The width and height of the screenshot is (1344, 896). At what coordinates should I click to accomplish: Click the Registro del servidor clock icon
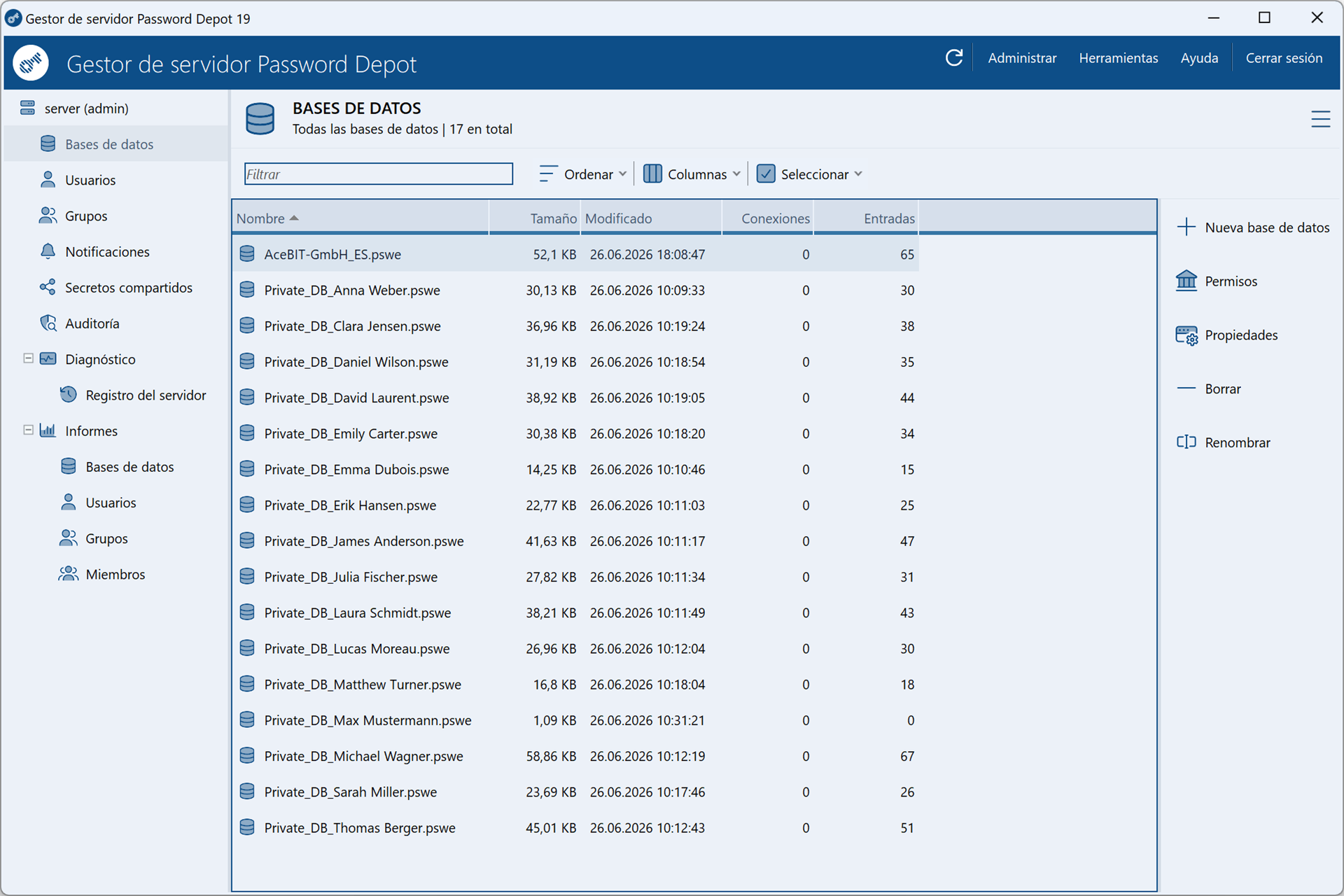(68, 395)
